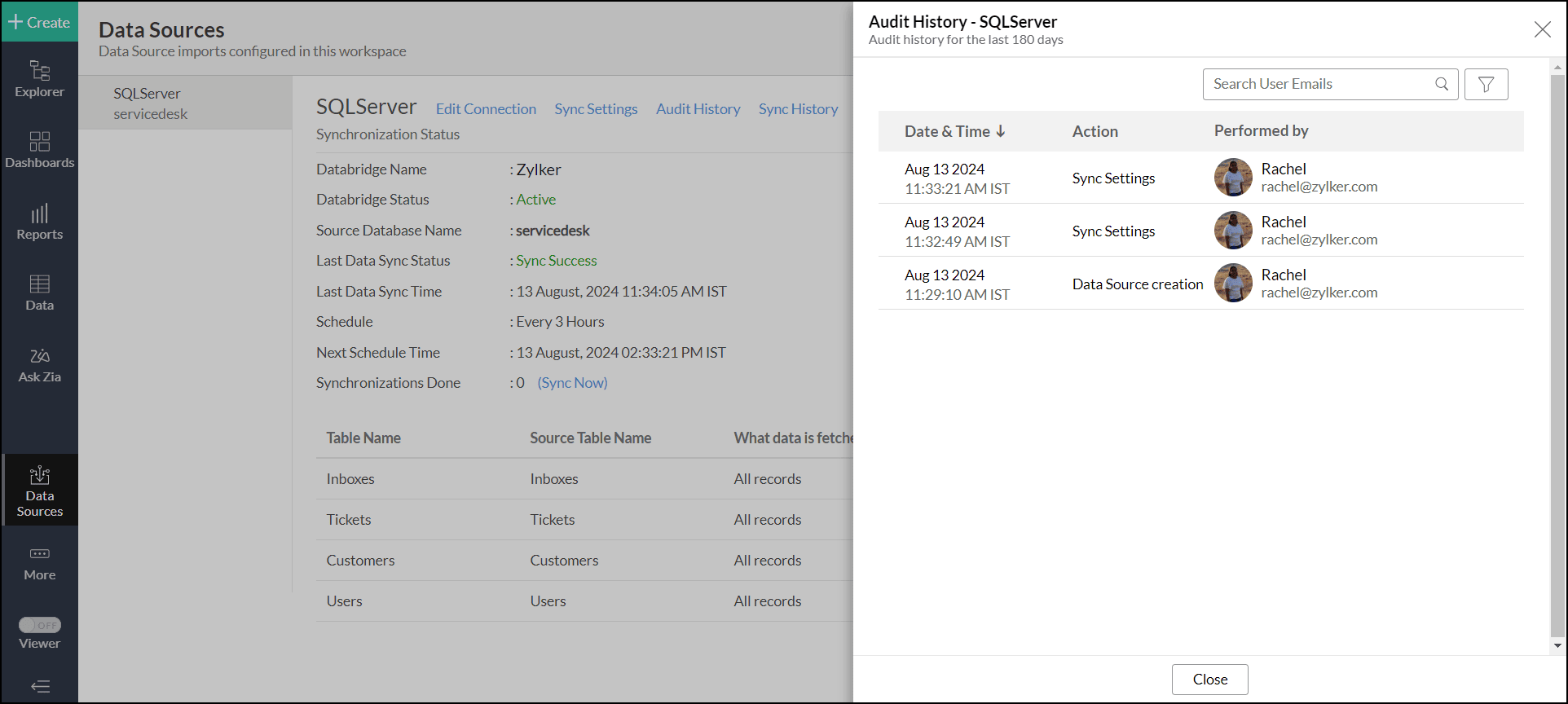The image size is (1568, 704).
Task: Collapse the left sidebar menu
Action: 40,686
